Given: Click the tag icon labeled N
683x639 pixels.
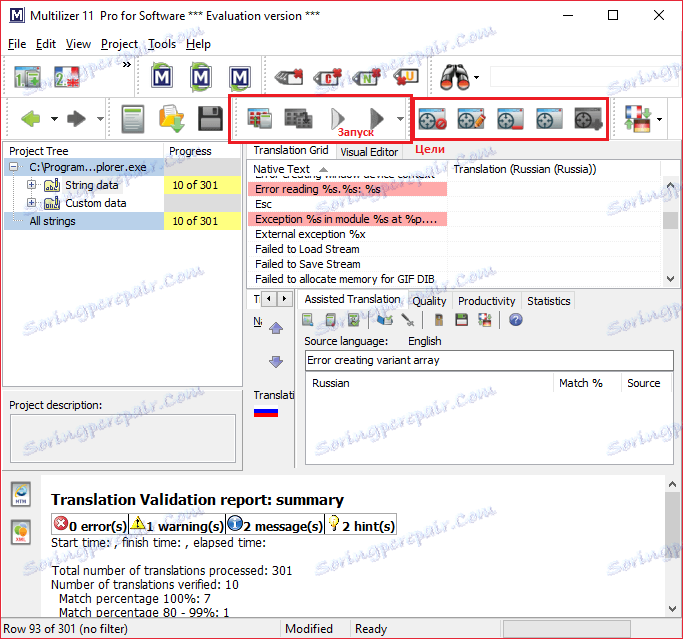Looking at the screenshot, I should point(367,78).
